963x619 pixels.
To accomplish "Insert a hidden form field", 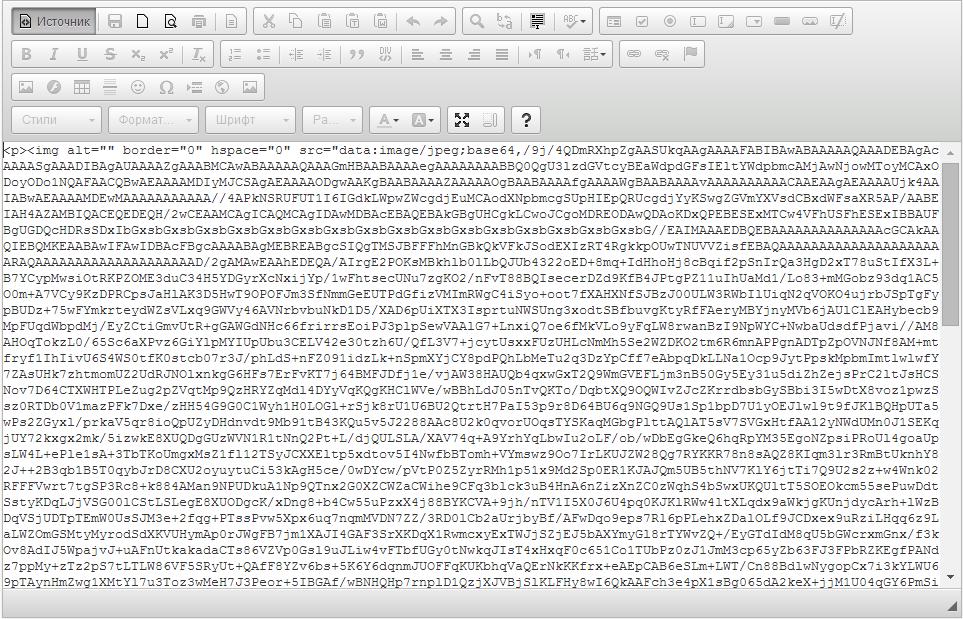I will [x=838, y=21].
